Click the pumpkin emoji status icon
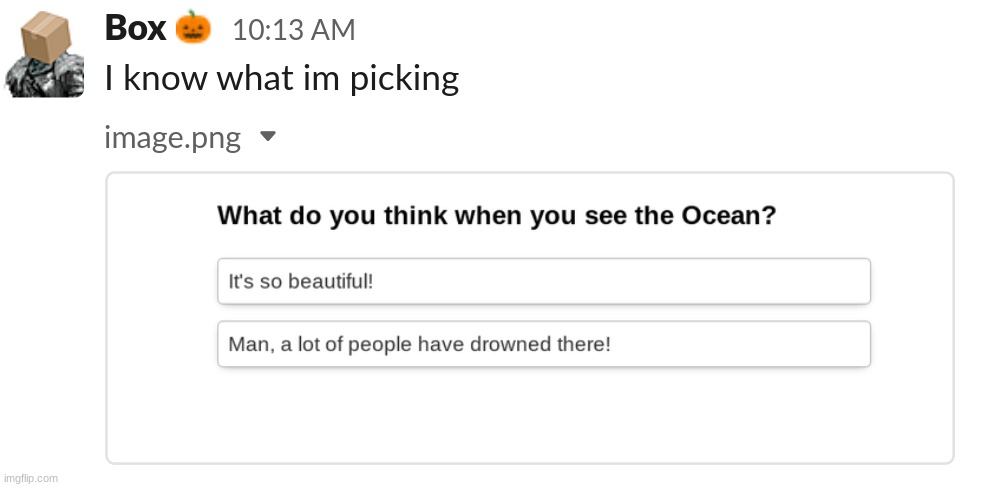Screen dimensions: 988x487 coord(193,28)
